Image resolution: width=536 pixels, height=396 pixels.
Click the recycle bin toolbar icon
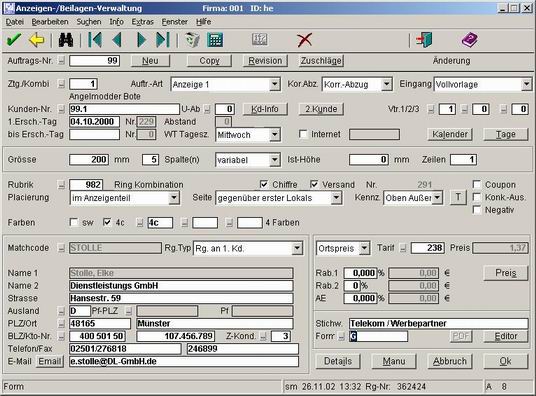[x=192, y=40]
